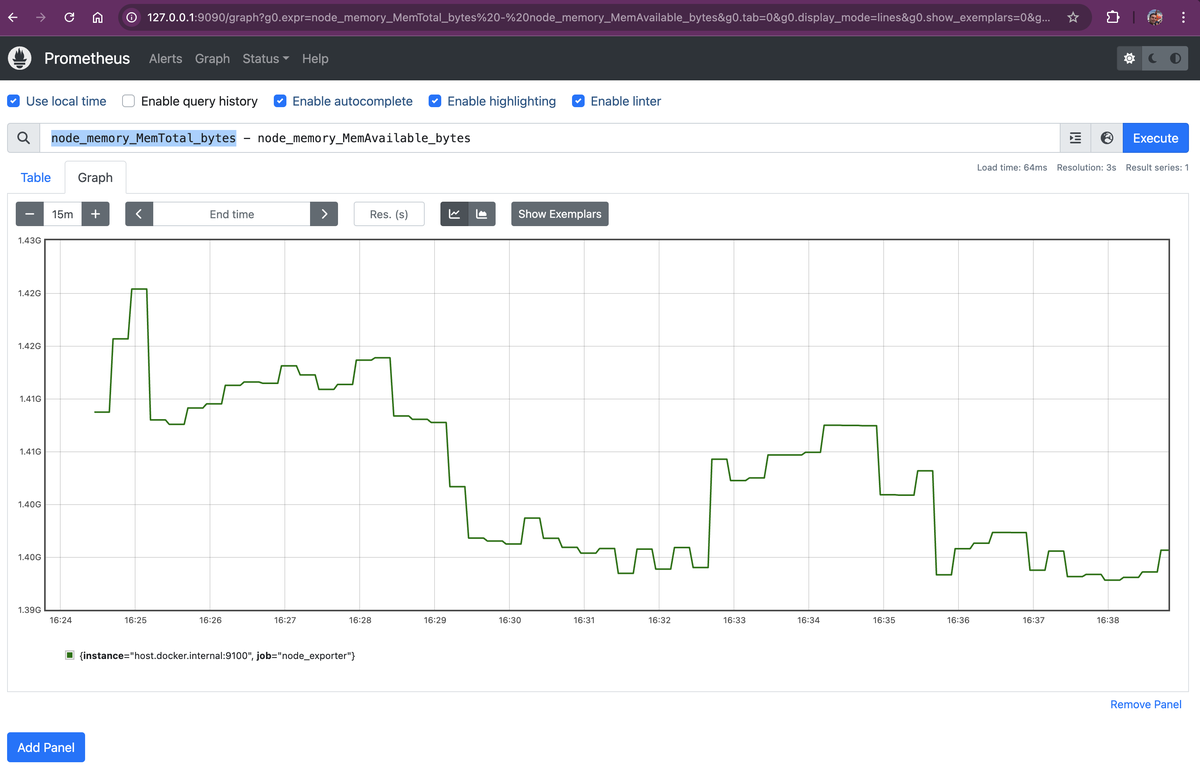This screenshot has height=776, width=1200.
Task: Click the Prometheus logo icon
Action: coord(20,58)
